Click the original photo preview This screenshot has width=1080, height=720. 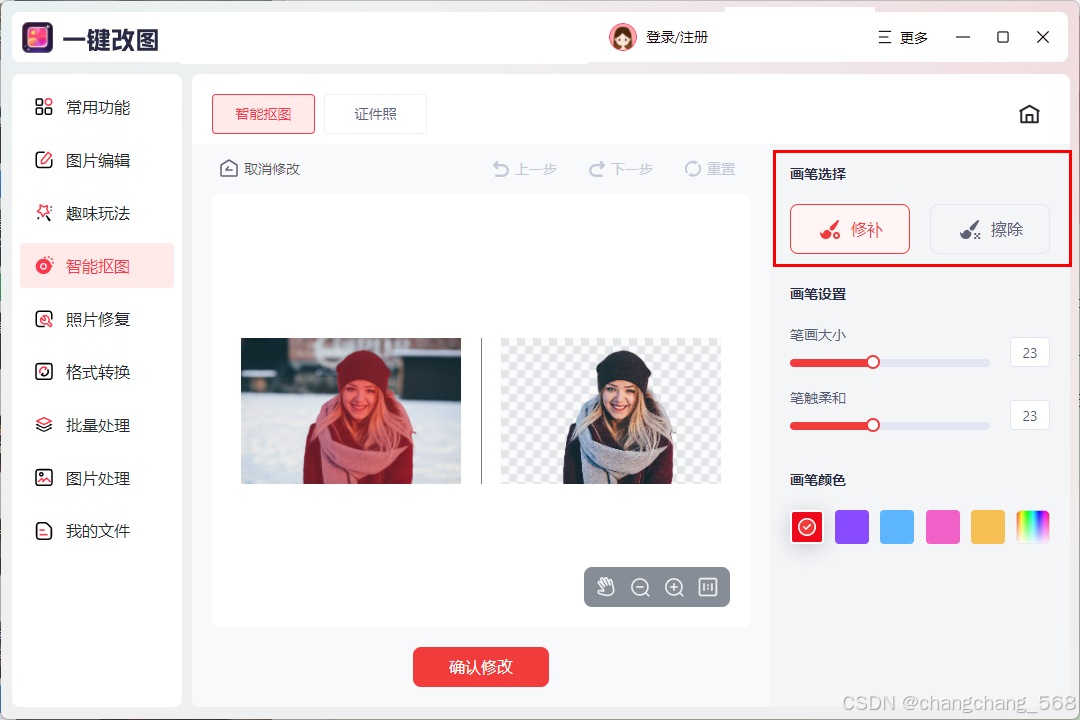point(351,411)
